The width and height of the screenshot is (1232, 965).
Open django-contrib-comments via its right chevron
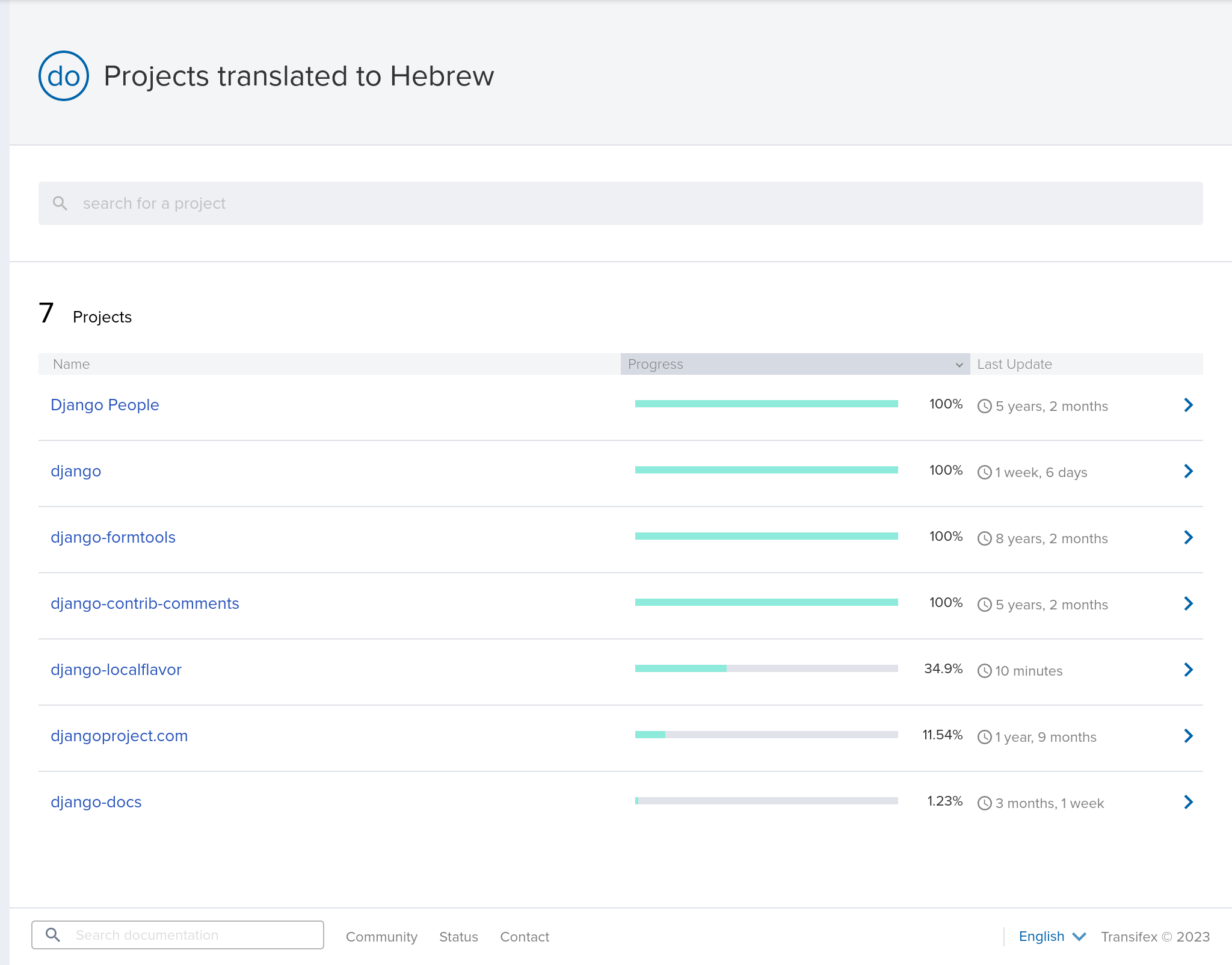pos(1188,603)
